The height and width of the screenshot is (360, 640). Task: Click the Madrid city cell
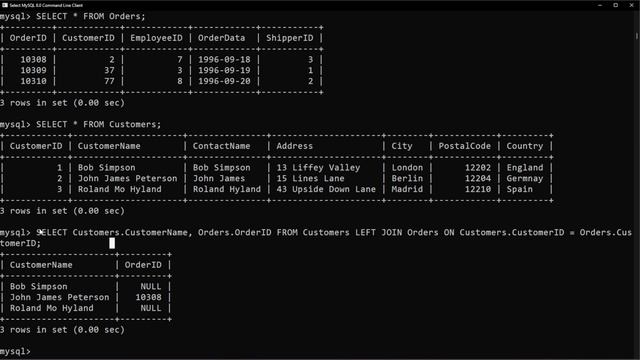point(407,189)
